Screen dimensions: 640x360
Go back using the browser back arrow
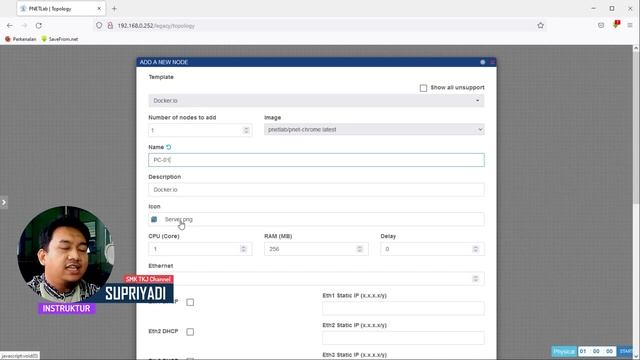[x=9, y=25]
